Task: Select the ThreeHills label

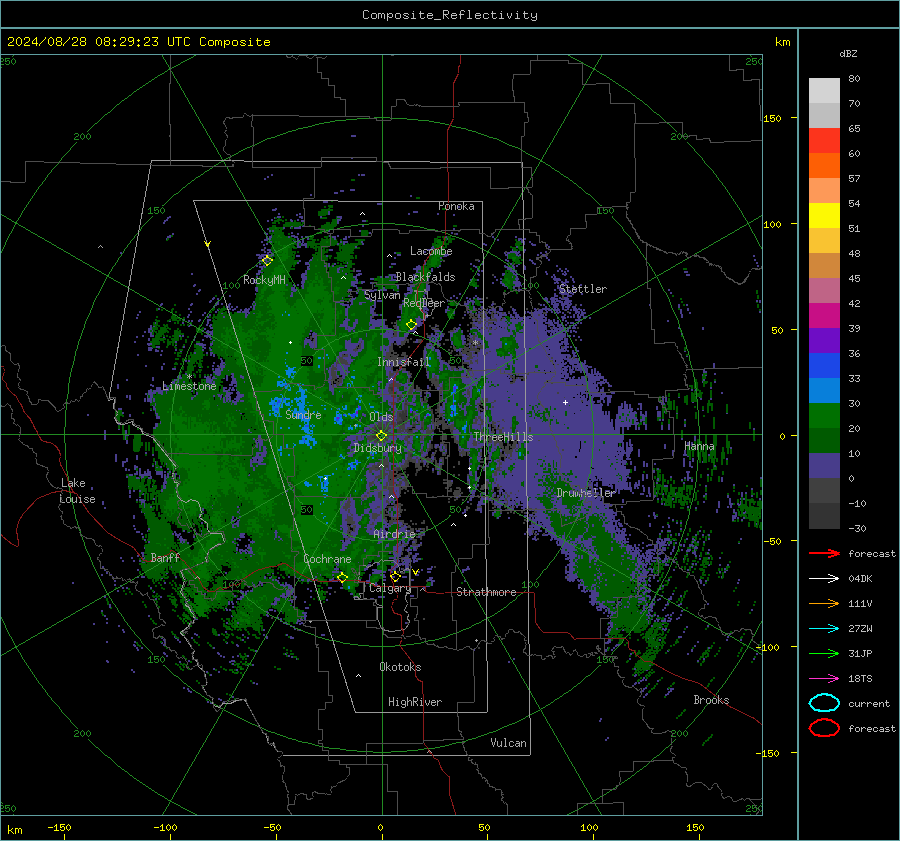Action: click(503, 437)
